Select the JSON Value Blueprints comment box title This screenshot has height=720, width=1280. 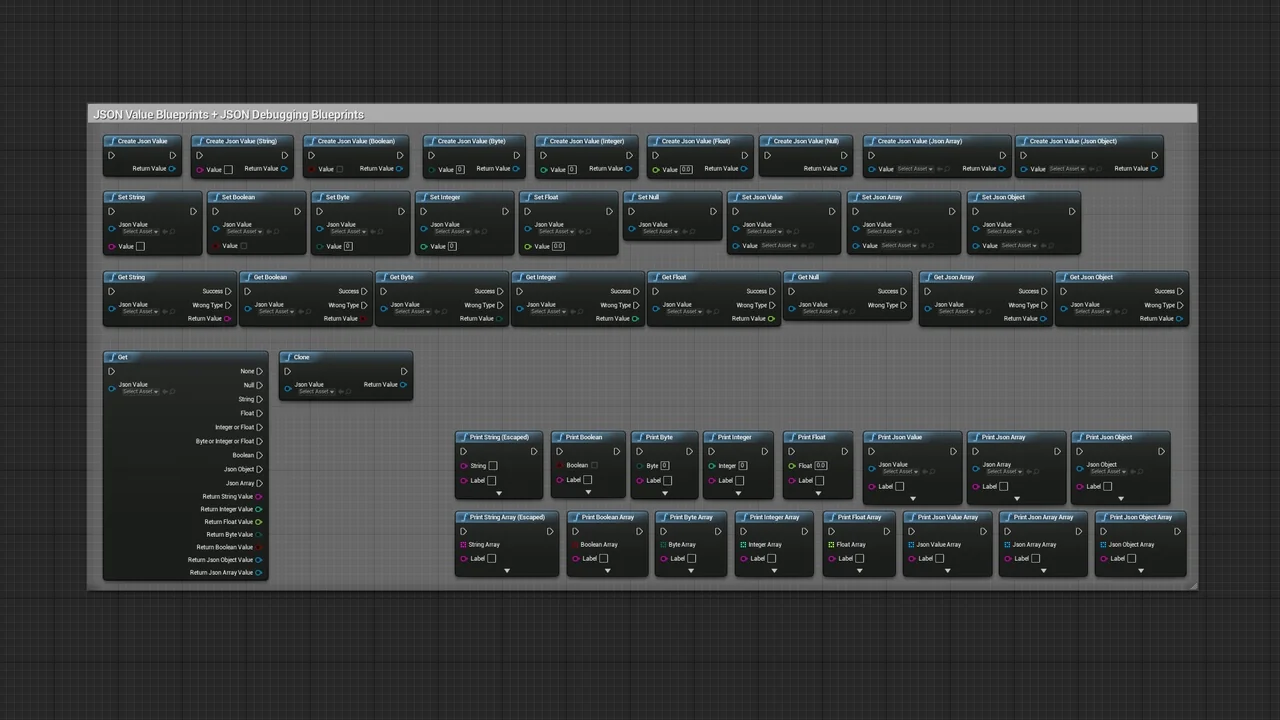(x=228, y=115)
